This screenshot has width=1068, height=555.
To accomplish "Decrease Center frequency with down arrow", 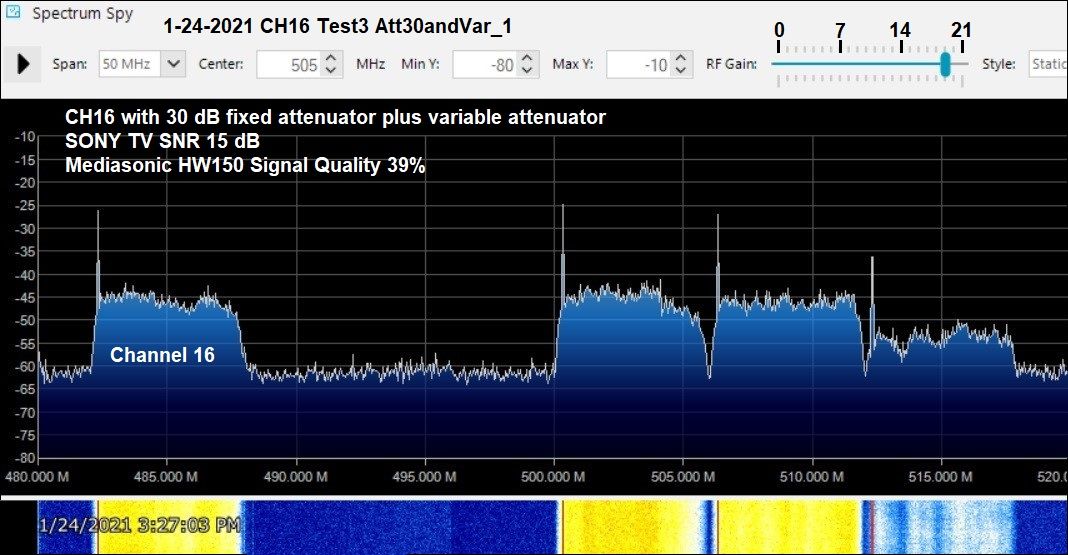I will (333, 71).
